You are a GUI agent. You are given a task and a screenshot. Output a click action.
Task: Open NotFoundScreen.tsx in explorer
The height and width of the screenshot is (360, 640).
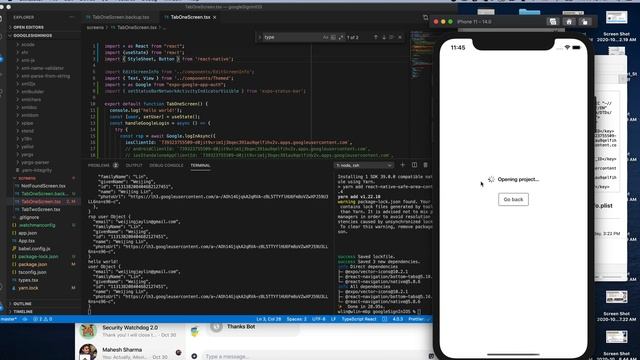coord(43,186)
